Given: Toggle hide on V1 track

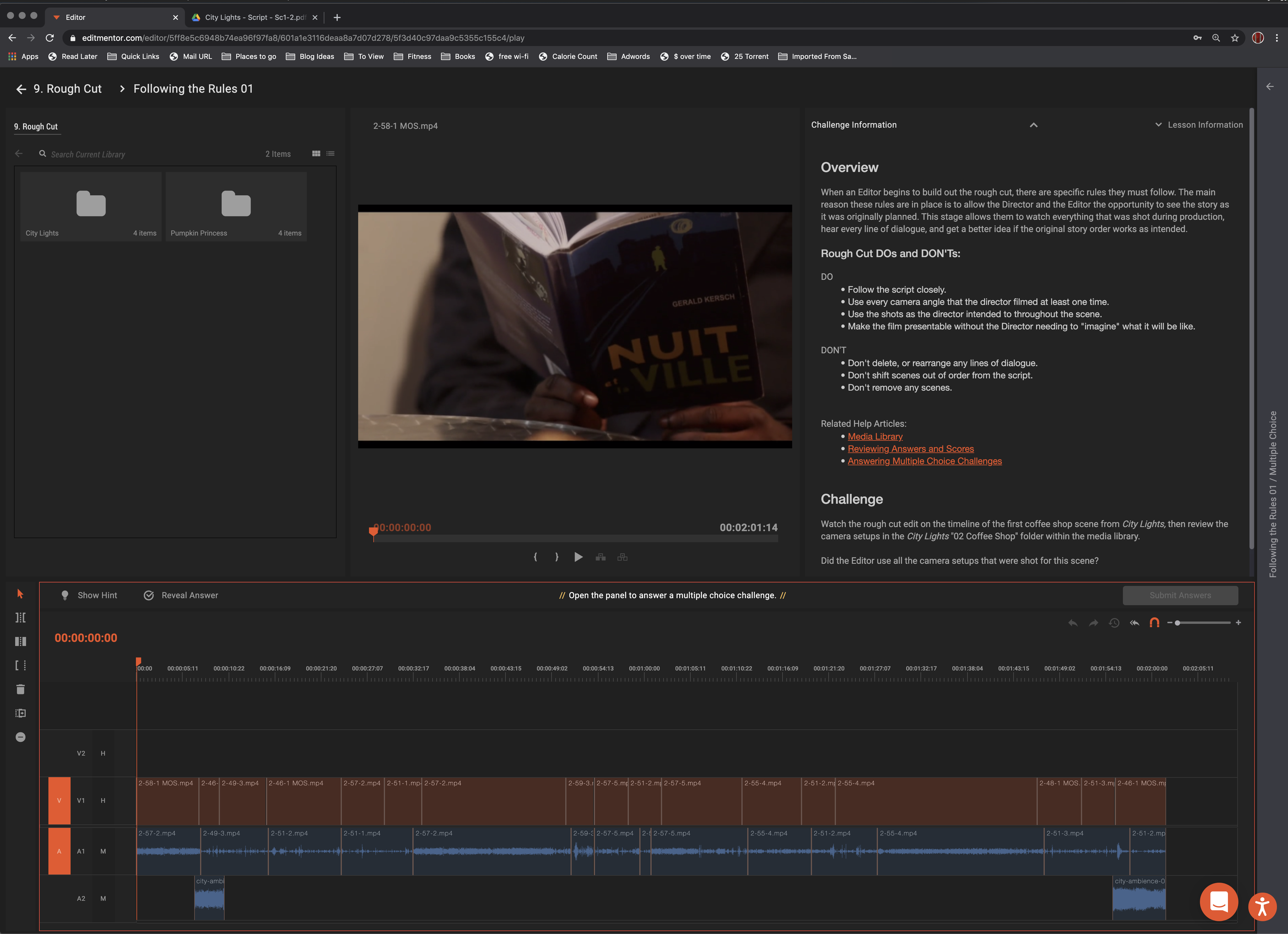Looking at the screenshot, I should tap(103, 801).
